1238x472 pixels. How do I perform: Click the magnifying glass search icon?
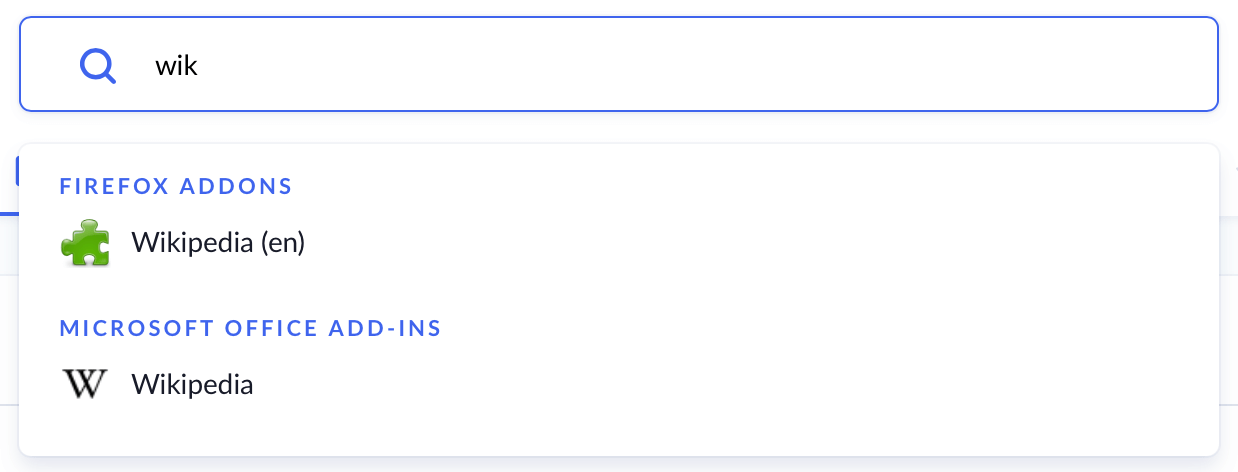[98, 67]
